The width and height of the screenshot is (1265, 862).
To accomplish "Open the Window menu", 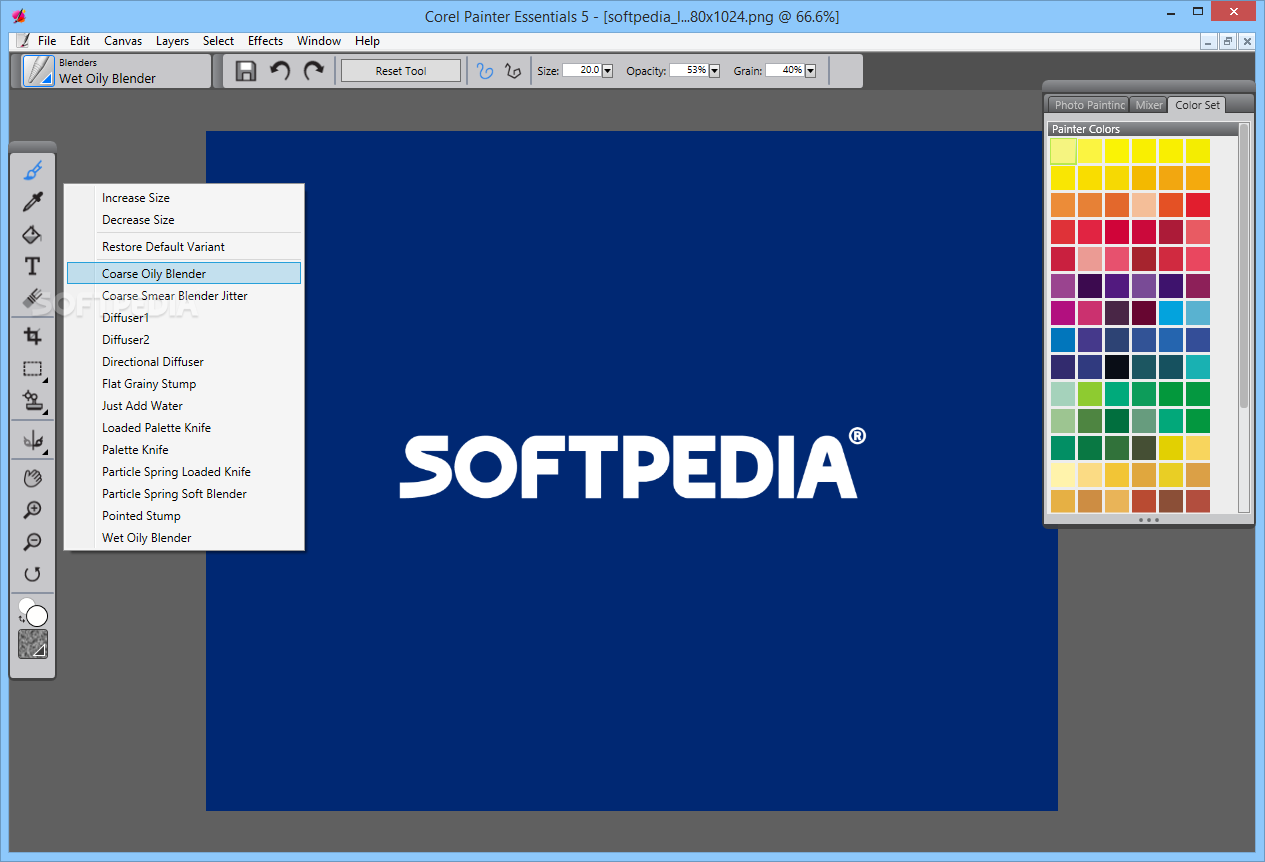I will pos(318,41).
